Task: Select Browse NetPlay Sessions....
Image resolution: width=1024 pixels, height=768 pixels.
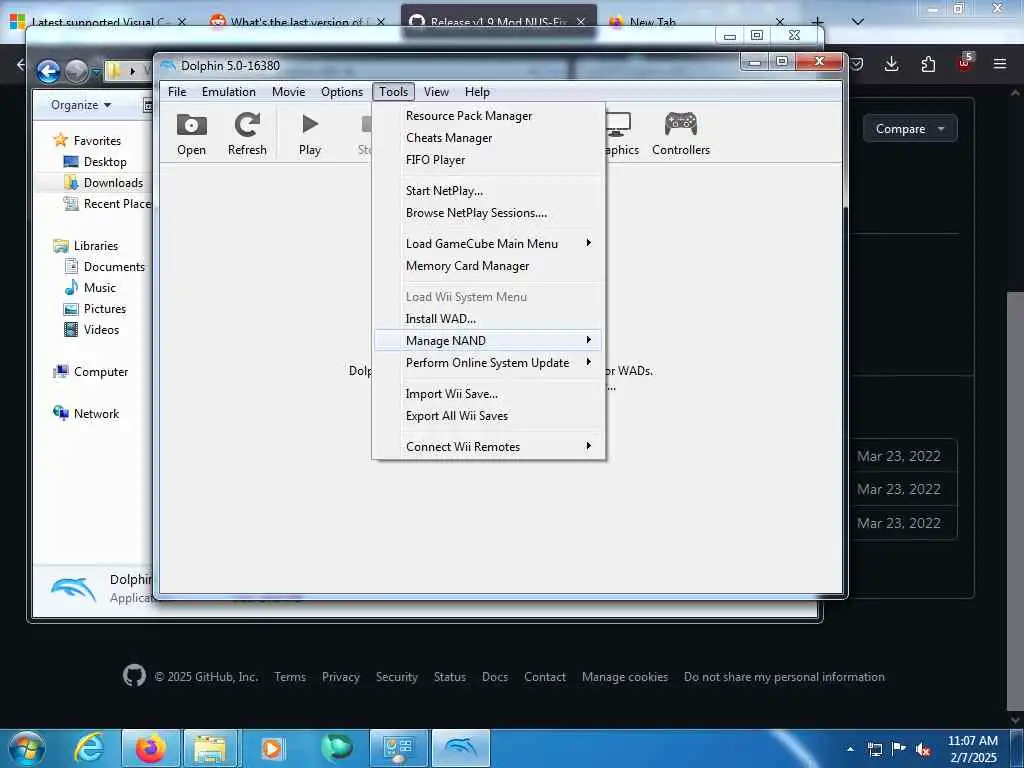Action: pos(488,213)
